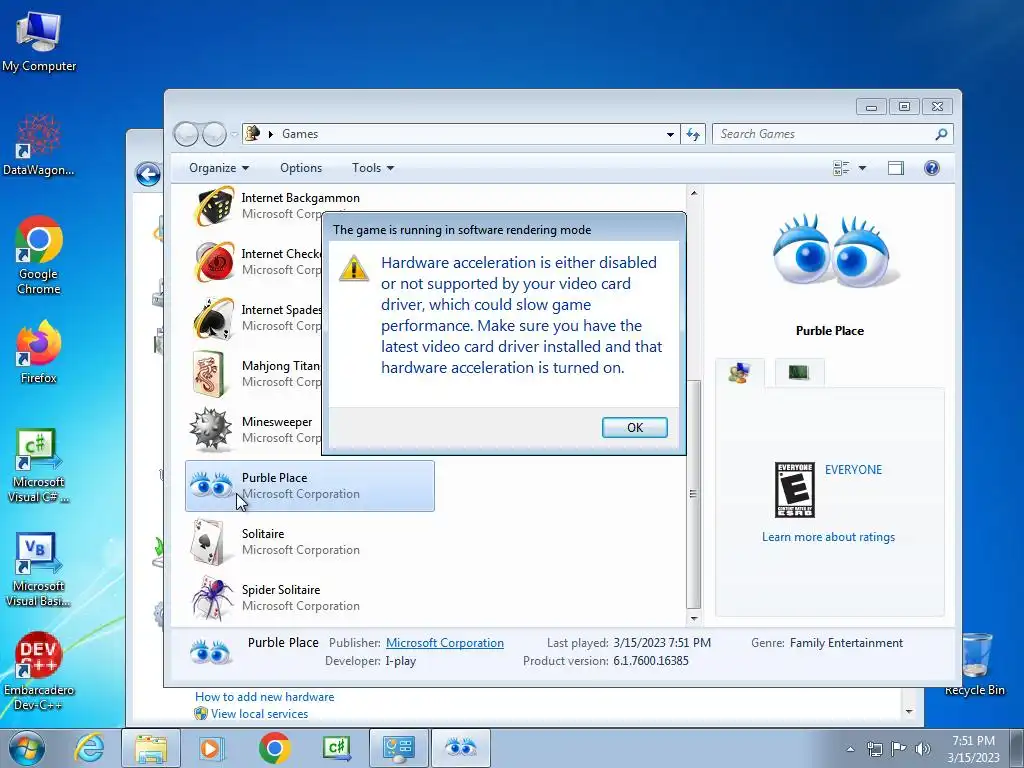
Task: Show hidden tray icons arrow
Action: pyautogui.click(x=850, y=749)
